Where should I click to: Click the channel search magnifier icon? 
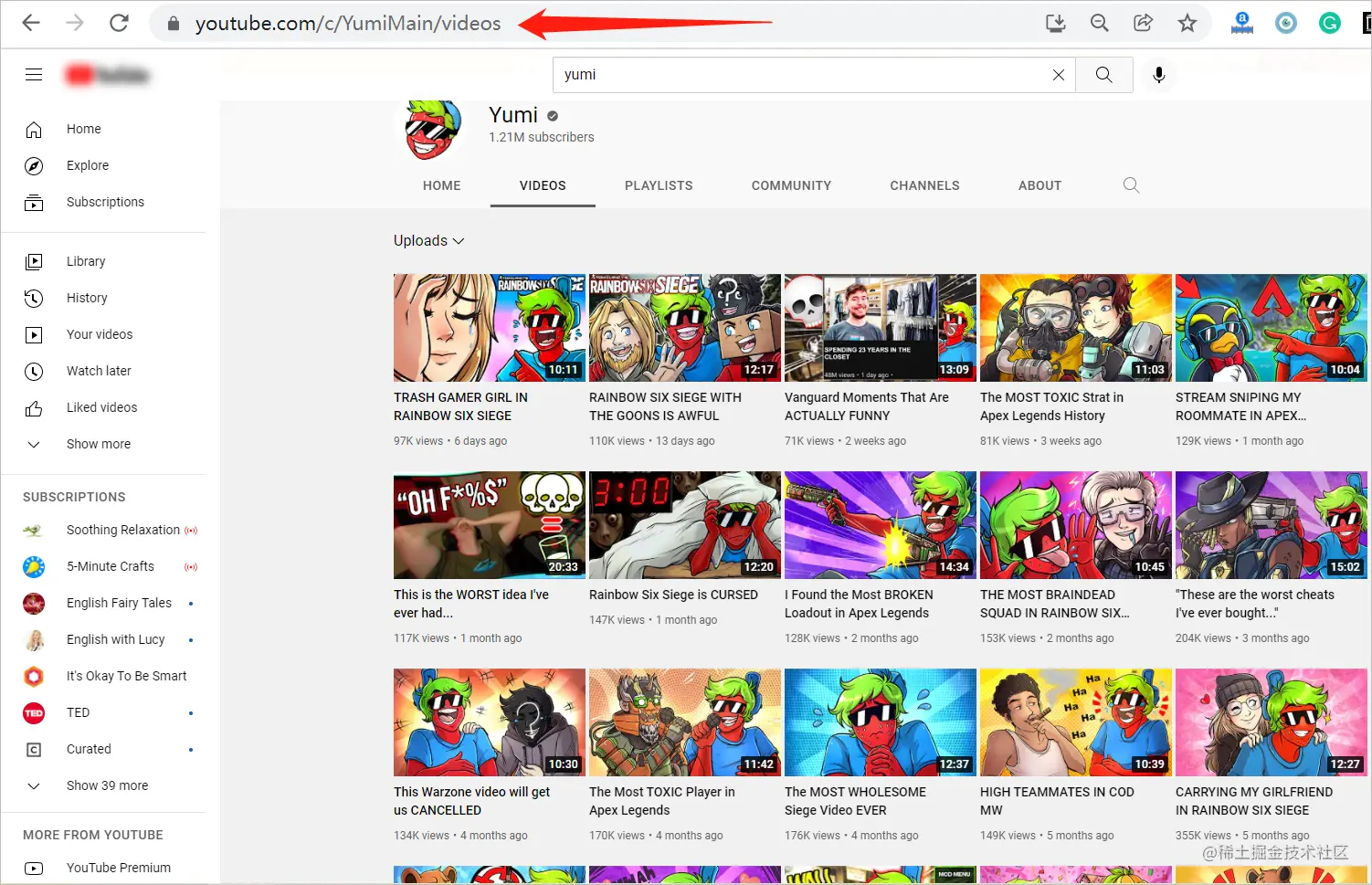[x=1131, y=185]
